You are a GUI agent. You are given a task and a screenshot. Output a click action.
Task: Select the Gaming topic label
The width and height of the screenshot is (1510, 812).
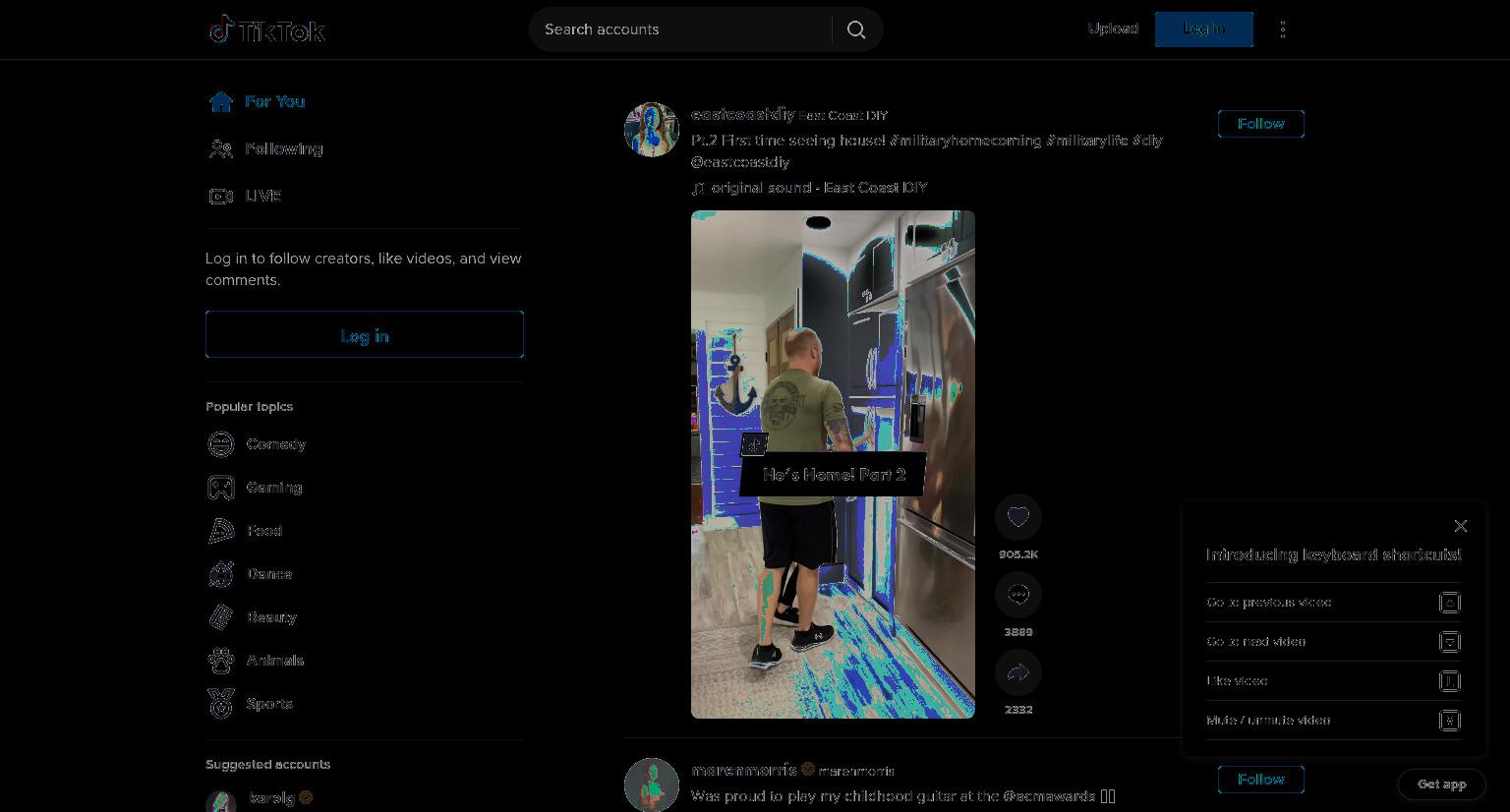274,488
